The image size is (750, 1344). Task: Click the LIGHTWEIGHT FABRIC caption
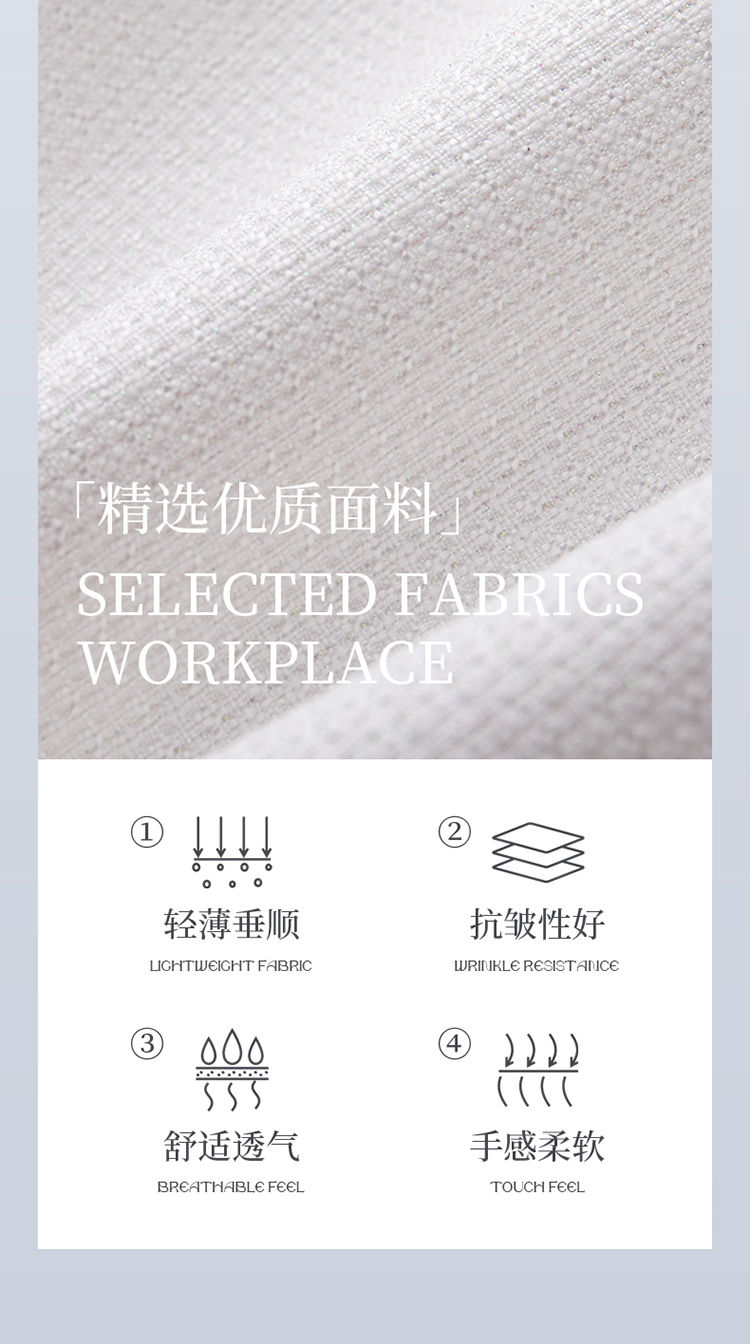(231, 966)
